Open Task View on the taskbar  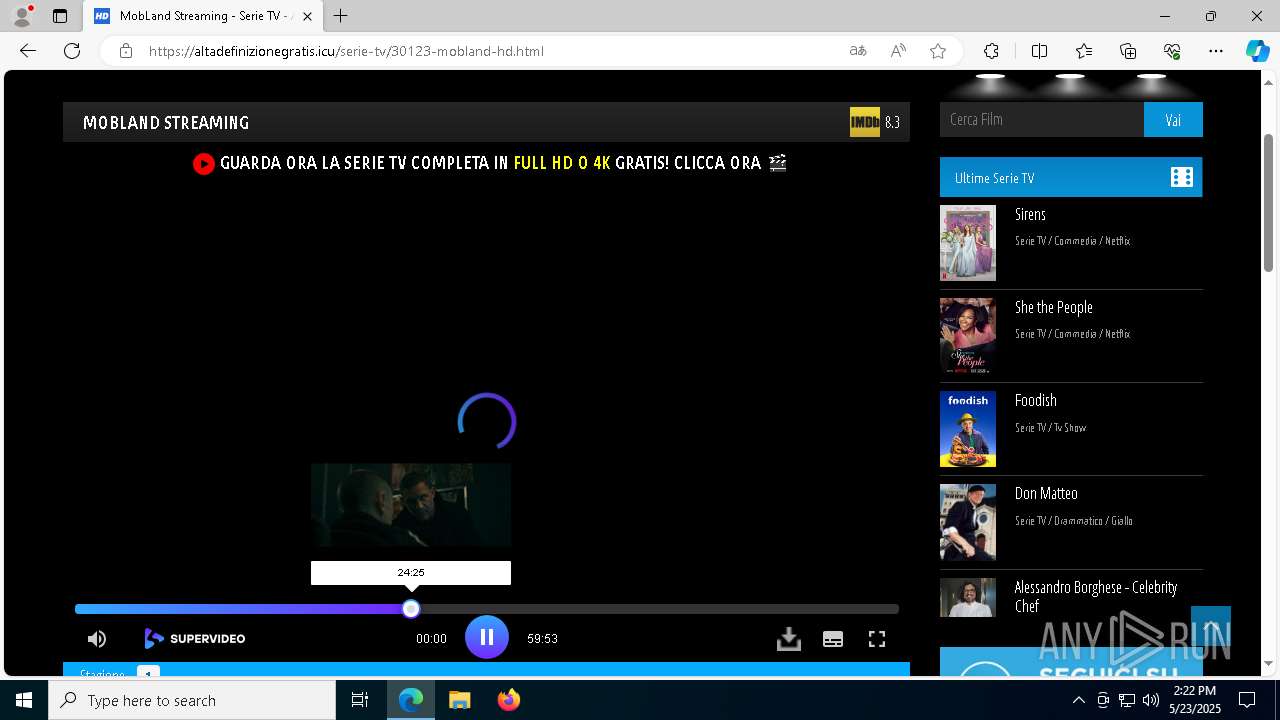pyautogui.click(x=360, y=700)
